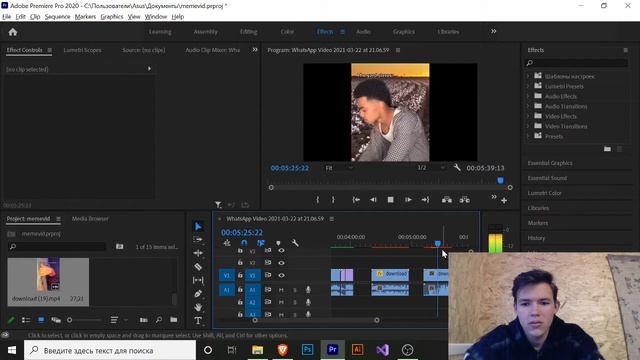The image size is (640, 360).
Task: Create New Bin in Project panel
Action: [x=173, y=320]
